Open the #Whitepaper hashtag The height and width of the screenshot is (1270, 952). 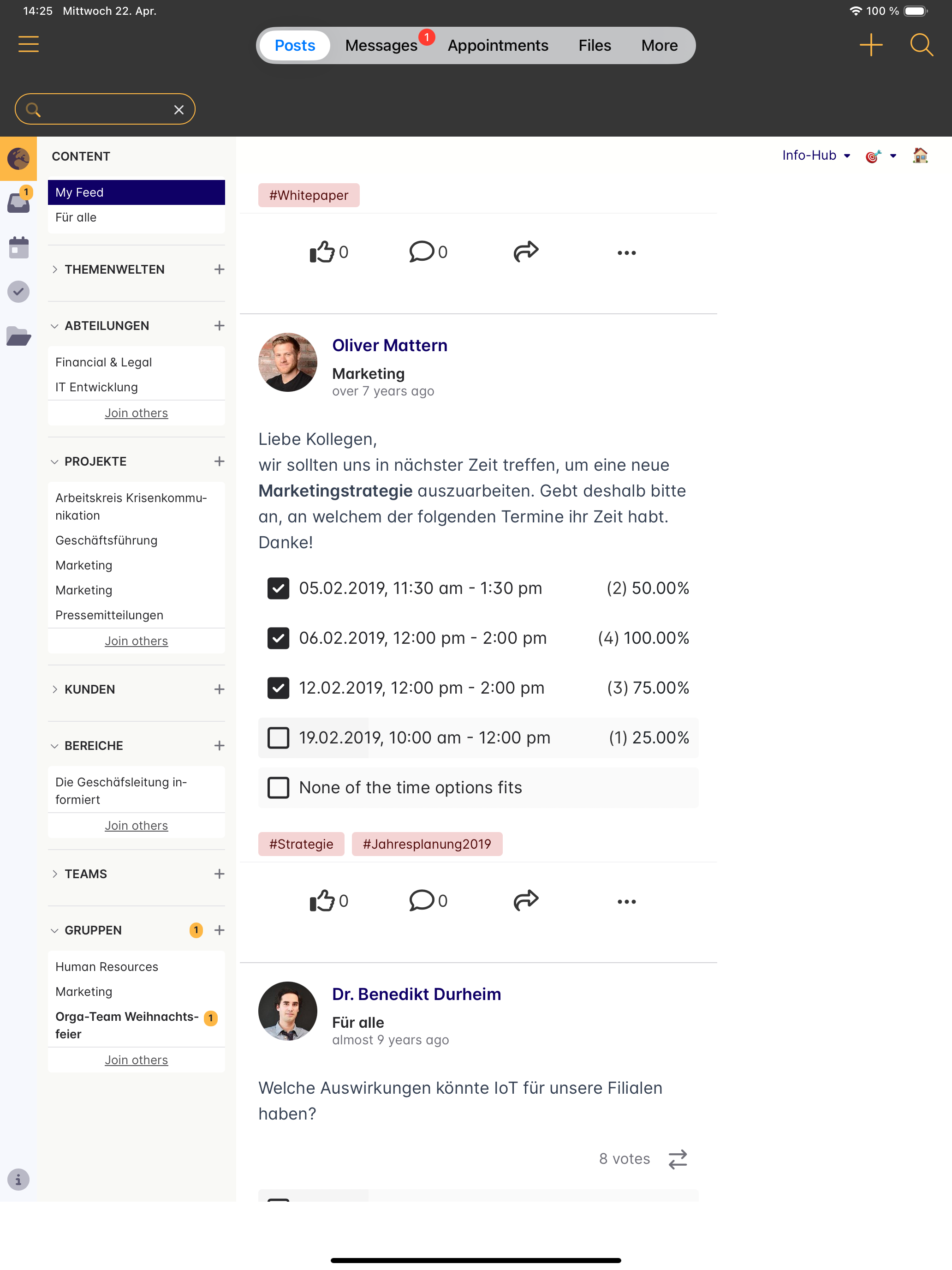tap(309, 195)
